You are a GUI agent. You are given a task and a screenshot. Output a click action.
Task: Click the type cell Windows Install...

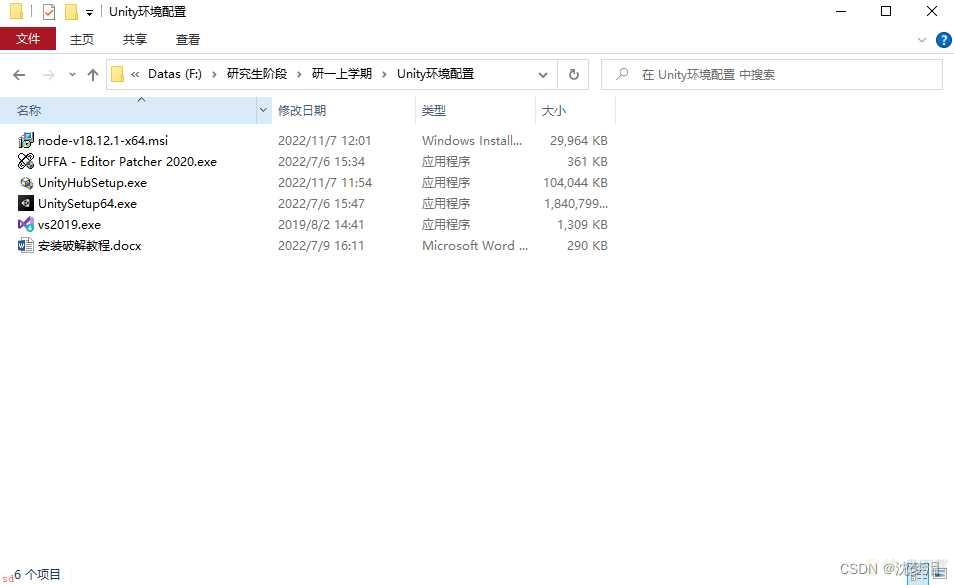pos(472,140)
